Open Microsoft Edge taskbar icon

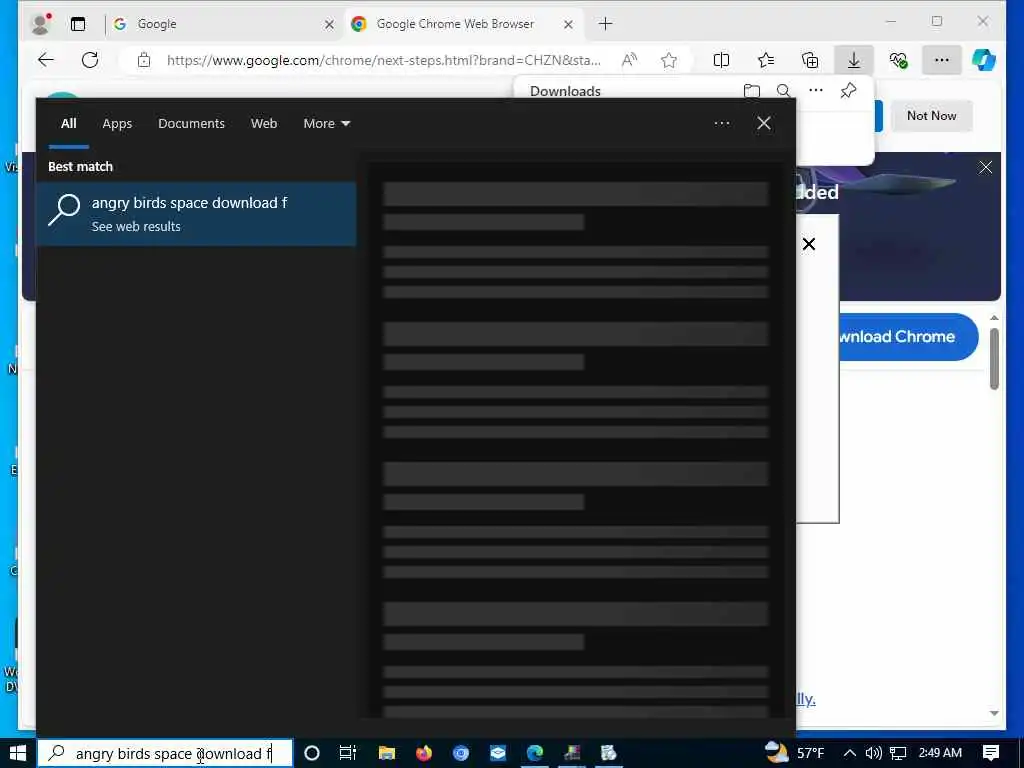[x=535, y=753]
